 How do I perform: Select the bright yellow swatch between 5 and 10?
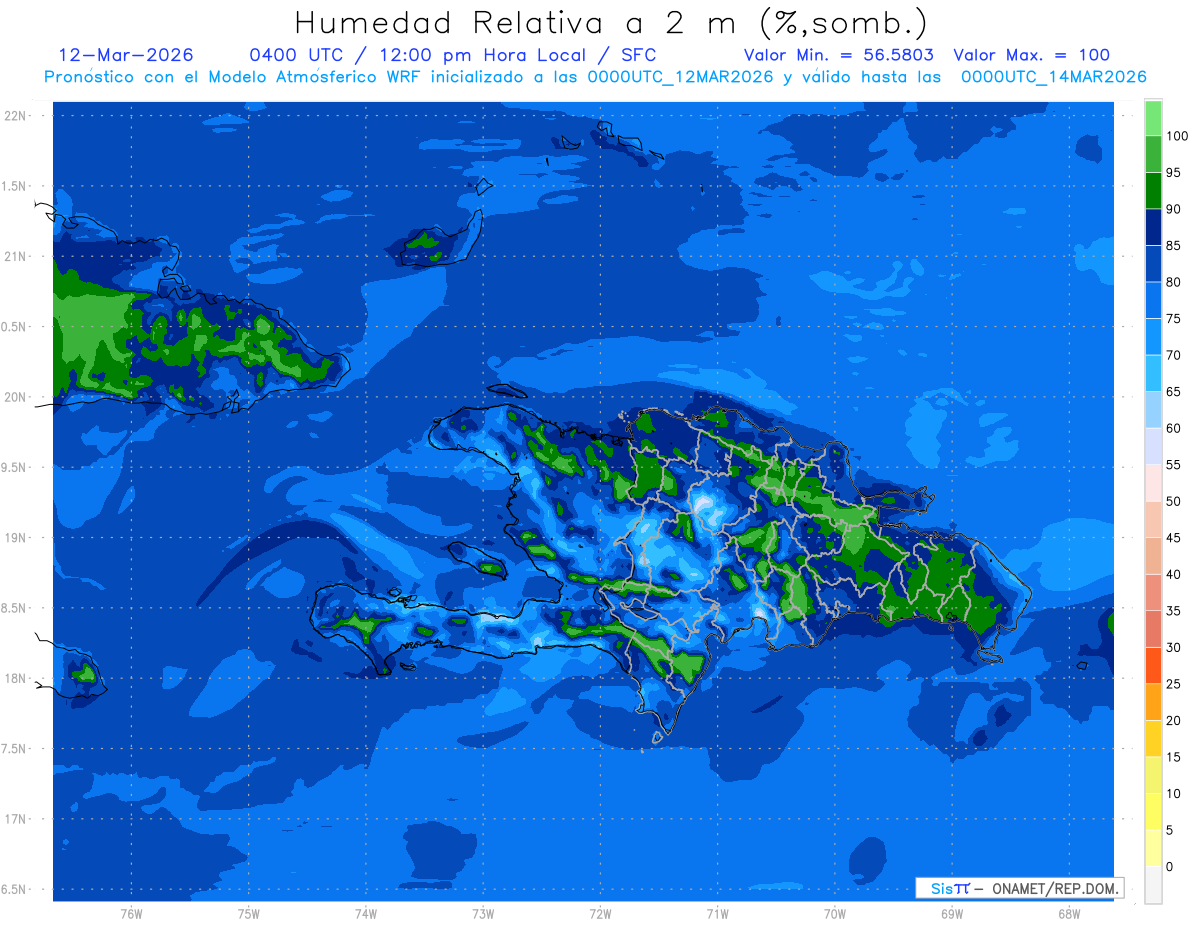pyautogui.click(x=1153, y=812)
